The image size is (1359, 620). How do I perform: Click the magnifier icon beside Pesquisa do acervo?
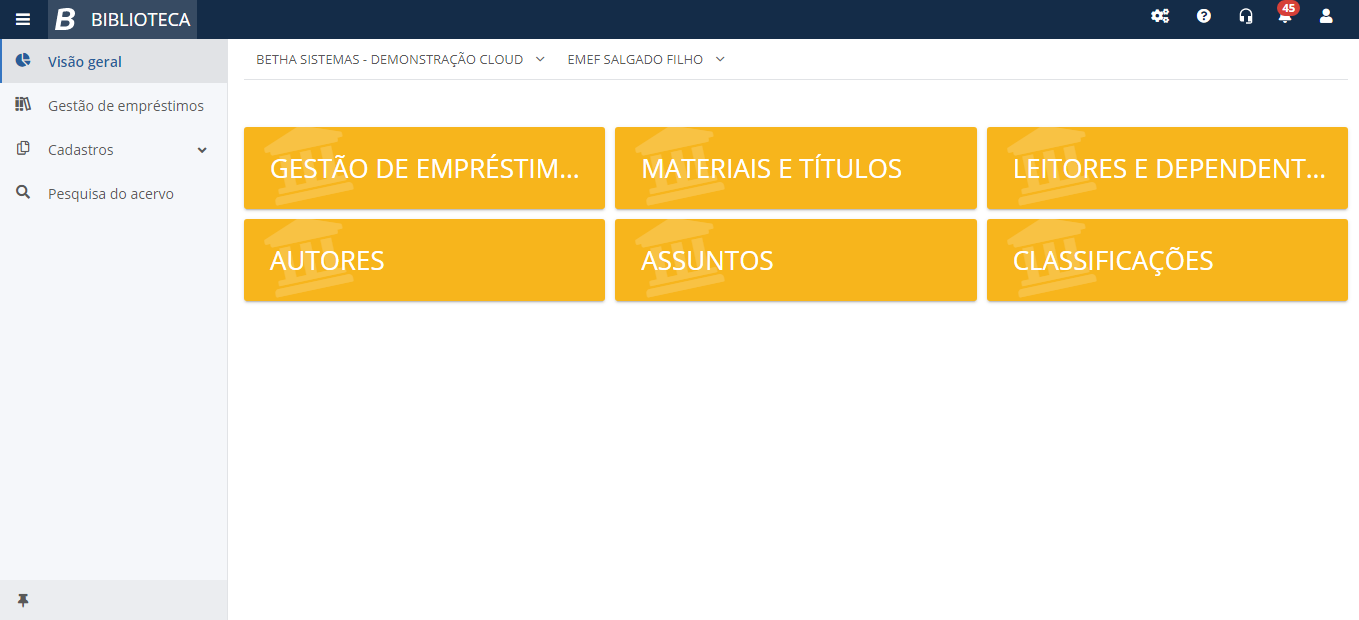23,193
